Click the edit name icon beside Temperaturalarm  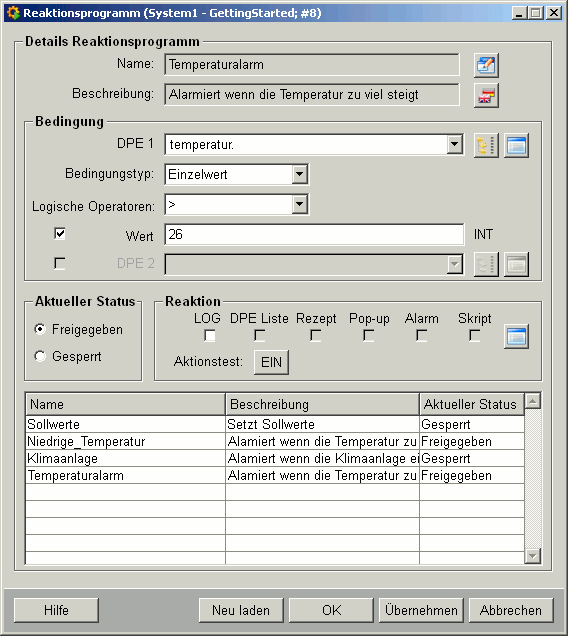point(486,65)
